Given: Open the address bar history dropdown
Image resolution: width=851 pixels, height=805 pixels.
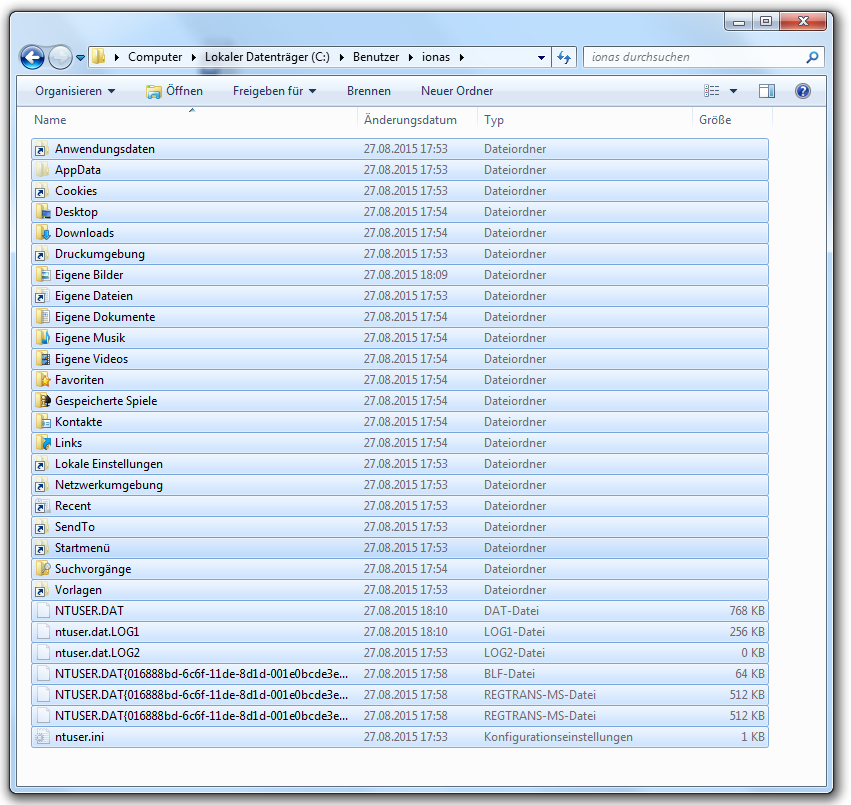Looking at the screenshot, I should [x=541, y=58].
